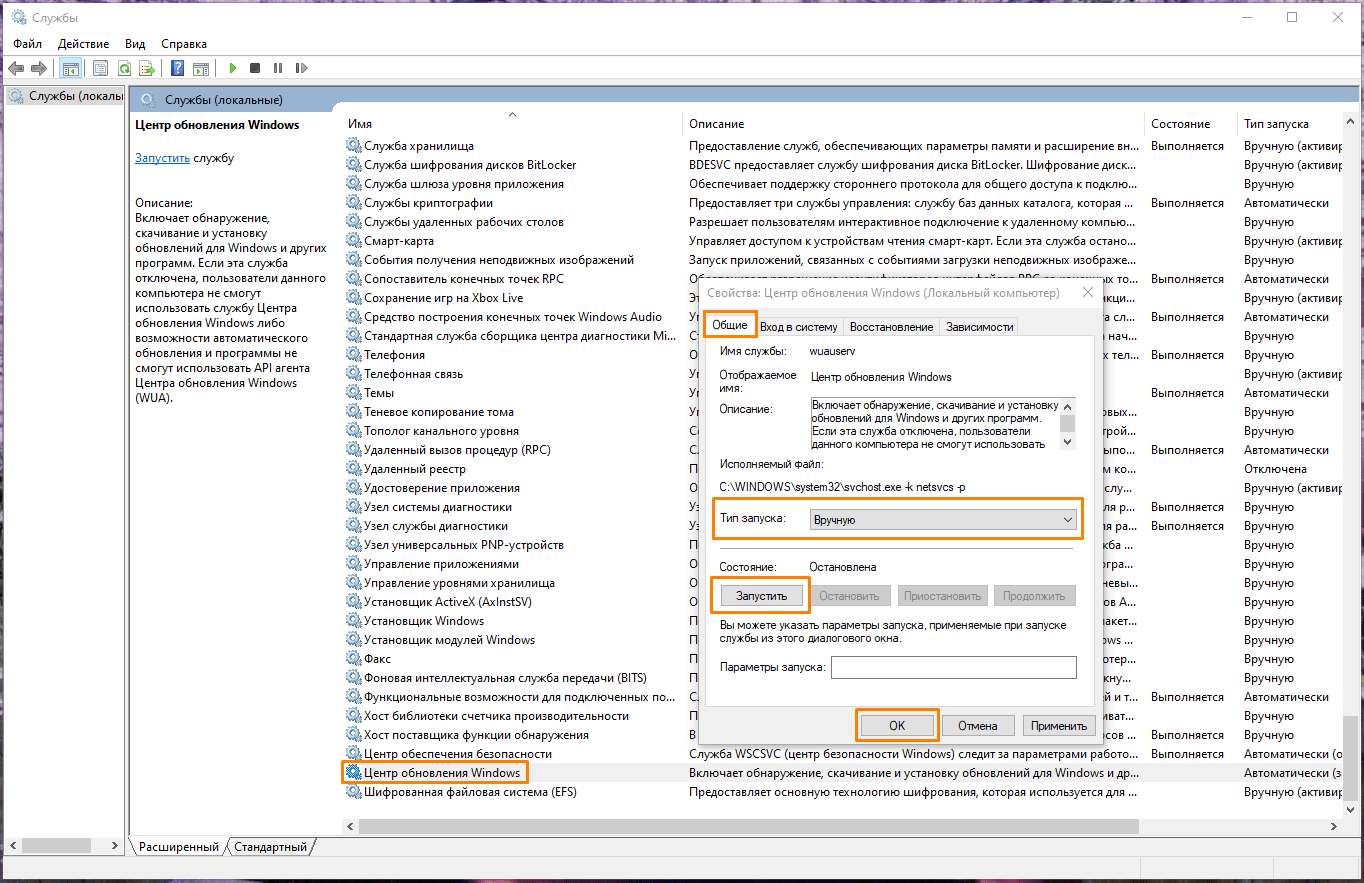Click the Продолжить button
Image resolution: width=1364 pixels, height=883 pixels.
pos(1034,596)
